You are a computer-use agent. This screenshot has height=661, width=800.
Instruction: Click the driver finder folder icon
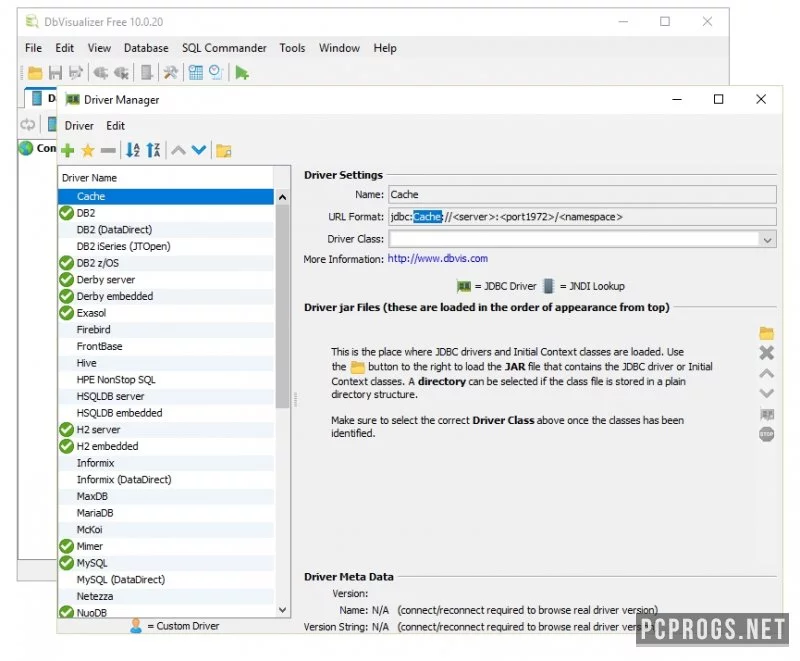pos(223,151)
